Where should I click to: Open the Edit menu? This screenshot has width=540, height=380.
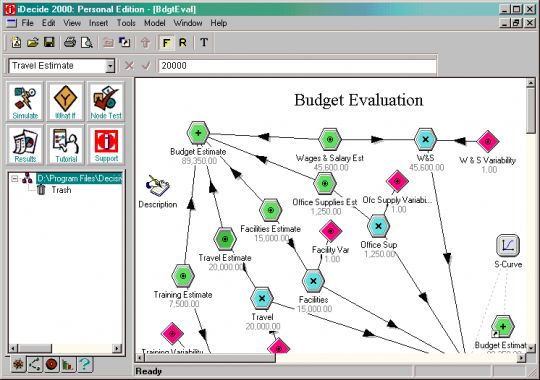coord(49,23)
